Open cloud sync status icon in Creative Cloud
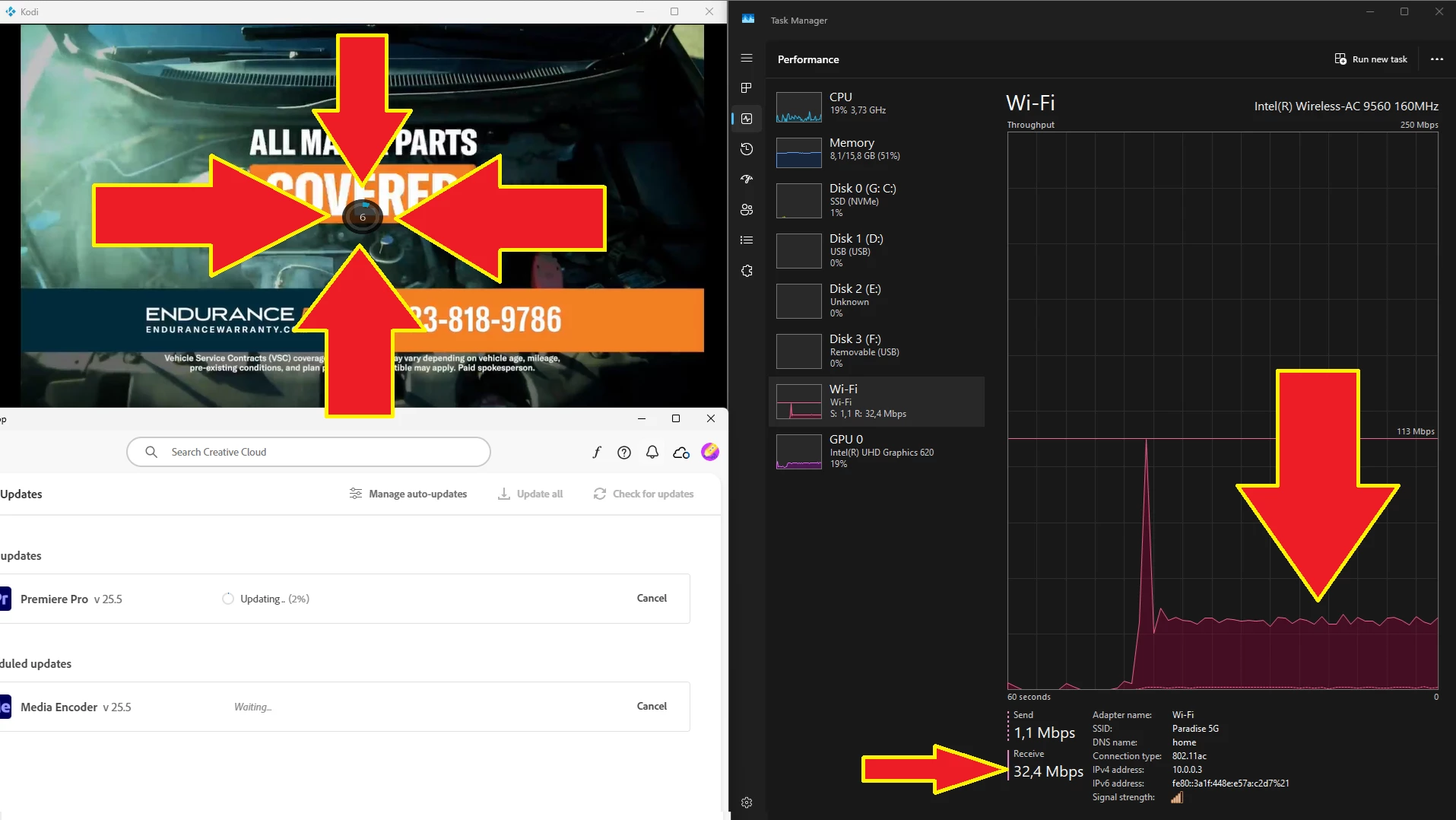Viewport: 1456px width, 820px height. pyautogui.click(x=681, y=453)
